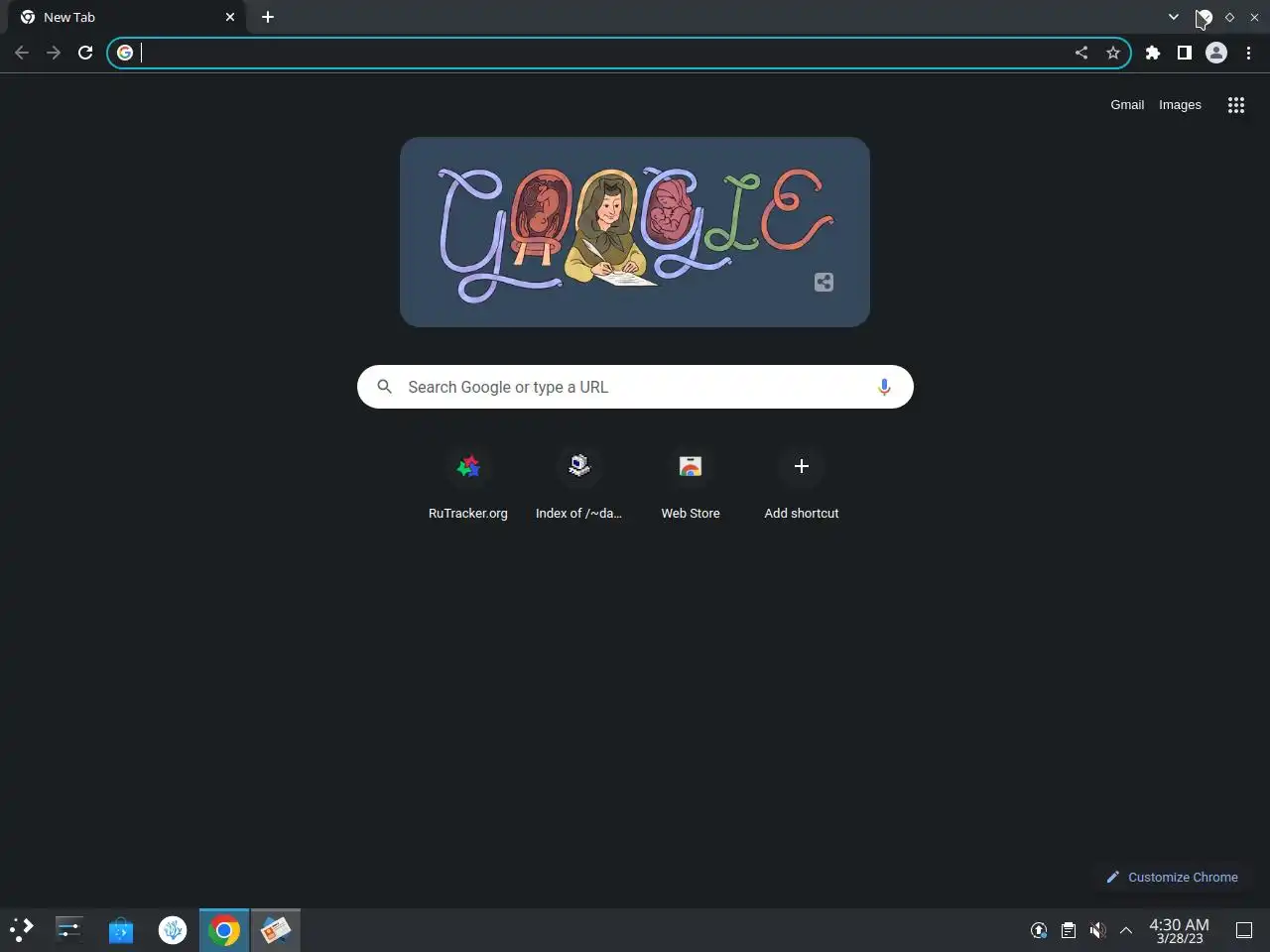This screenshot has width=1270, height=952.
Task: Open the Web Store shortcut
Action: click(x=691, y=484)
